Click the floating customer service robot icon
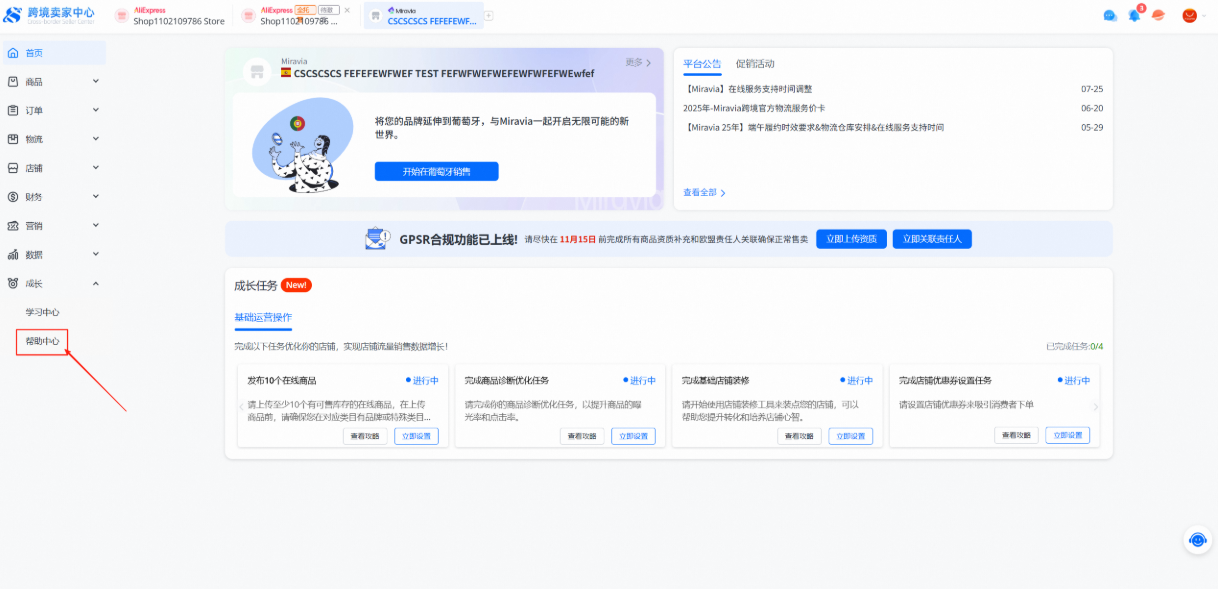 tap(1197, 540)
